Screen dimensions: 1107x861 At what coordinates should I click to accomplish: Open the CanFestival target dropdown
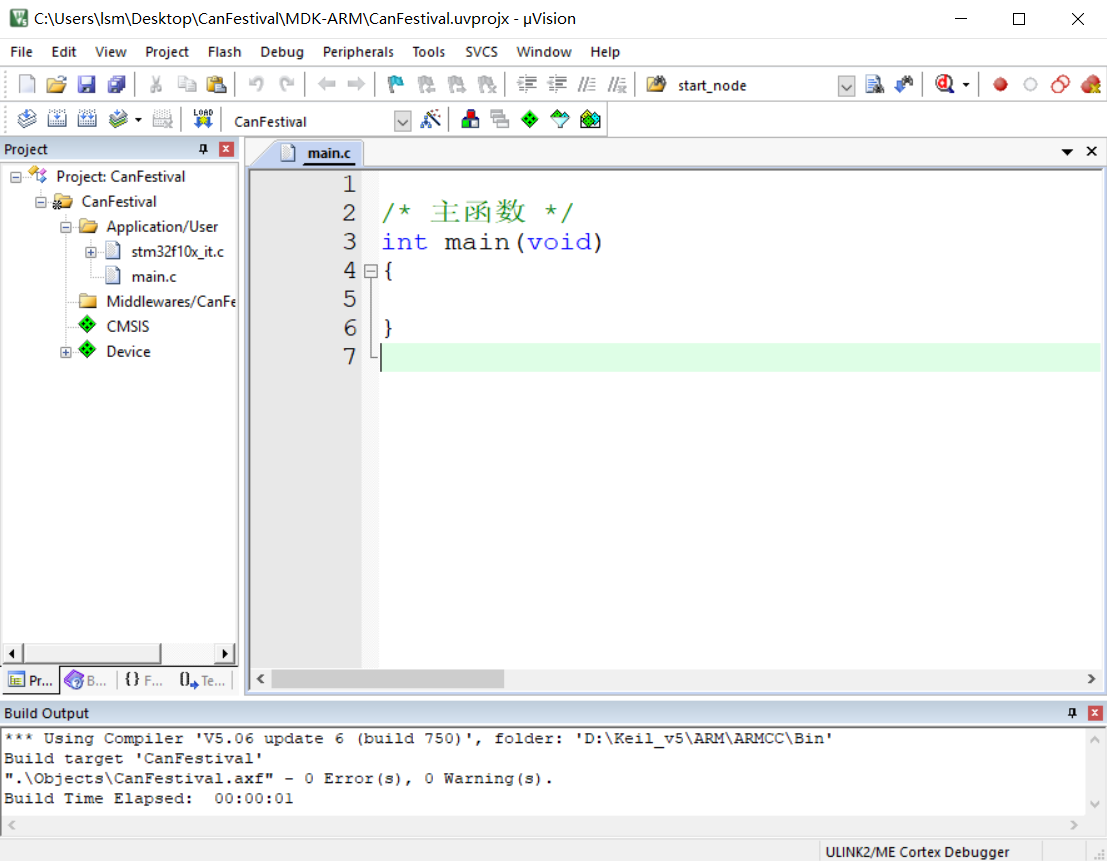click(402, 121)
